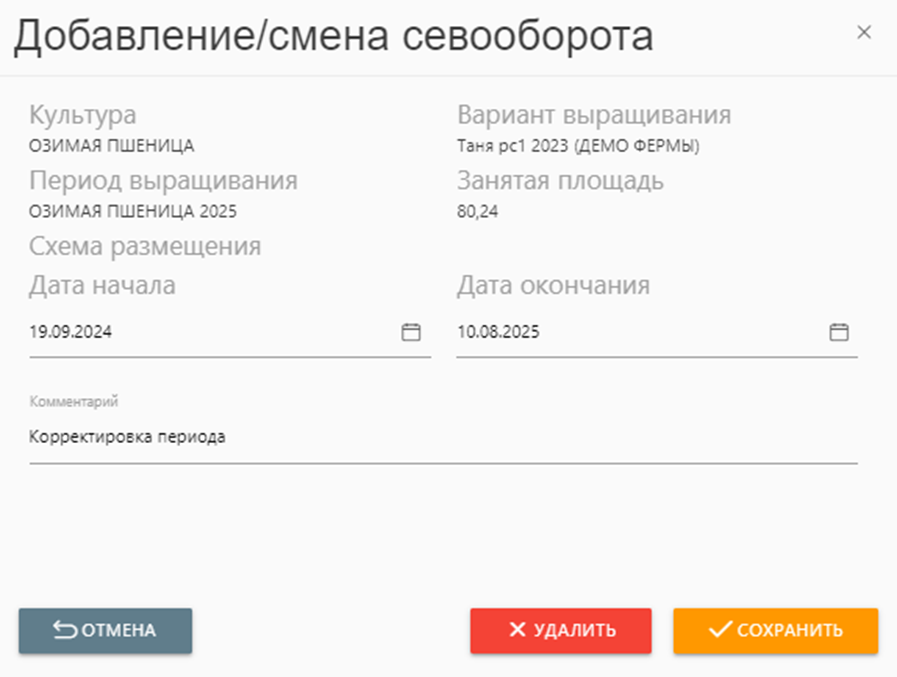Save changes with the Сохранить button
The width and height of the screenshot is (897, 677).
coord(775,630)
